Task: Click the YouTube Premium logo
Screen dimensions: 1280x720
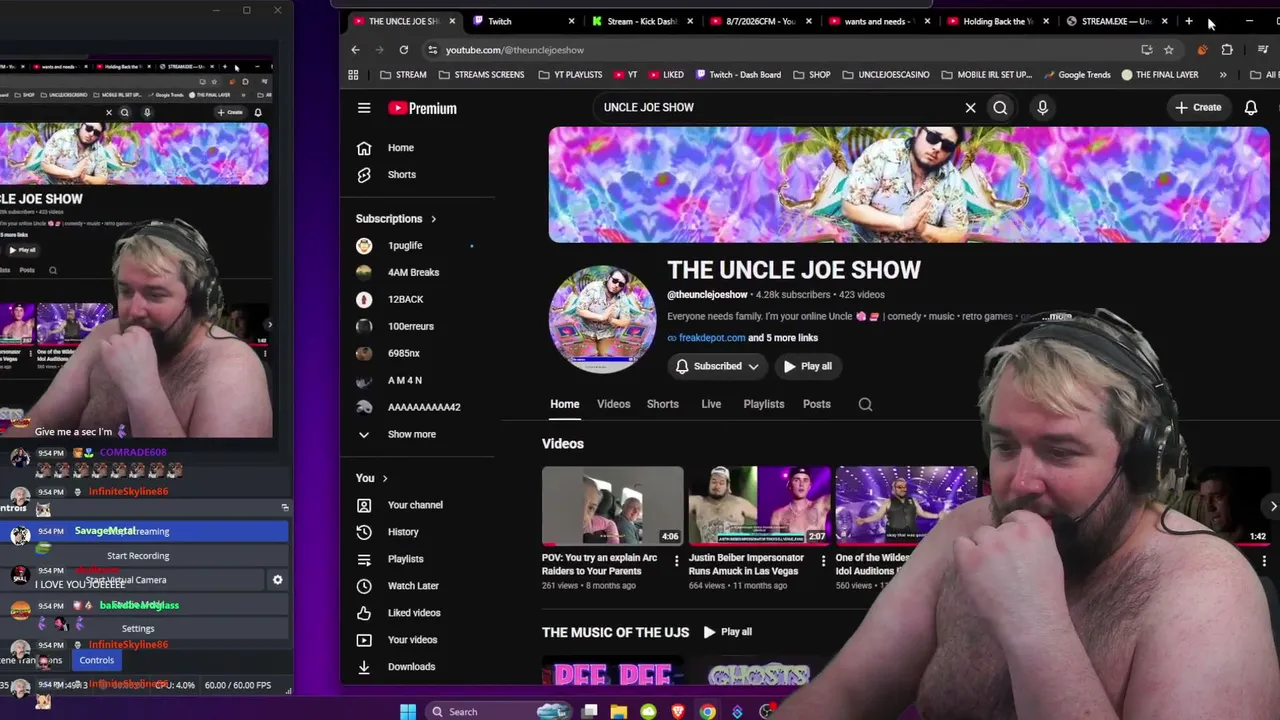Action: click(x=422, y=108)
